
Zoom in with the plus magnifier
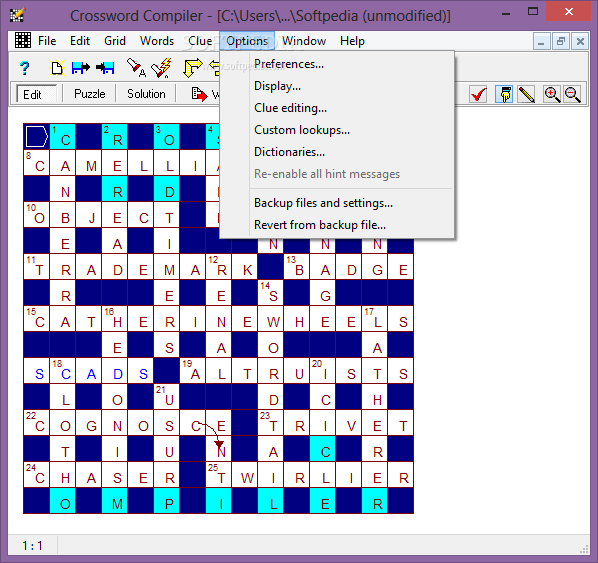[x=552, y=94]
